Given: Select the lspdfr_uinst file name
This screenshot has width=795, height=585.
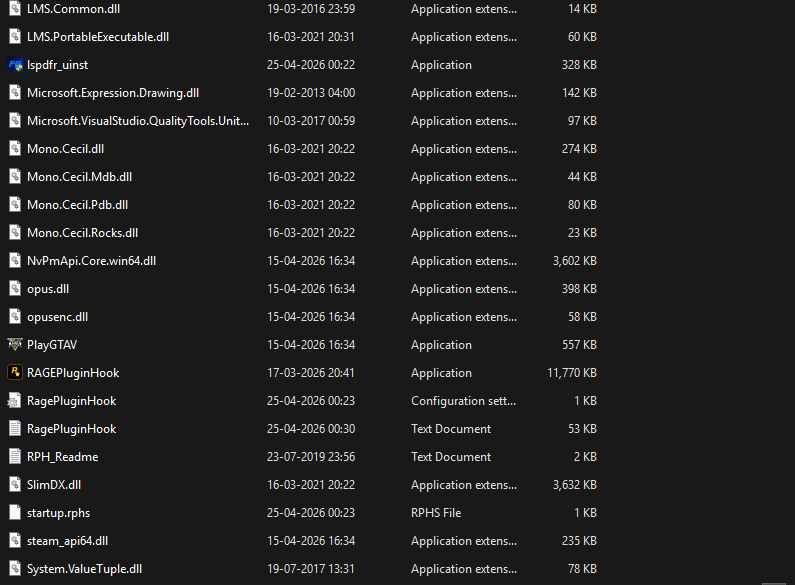Looking at the screenshot, I should click(57, 65).
